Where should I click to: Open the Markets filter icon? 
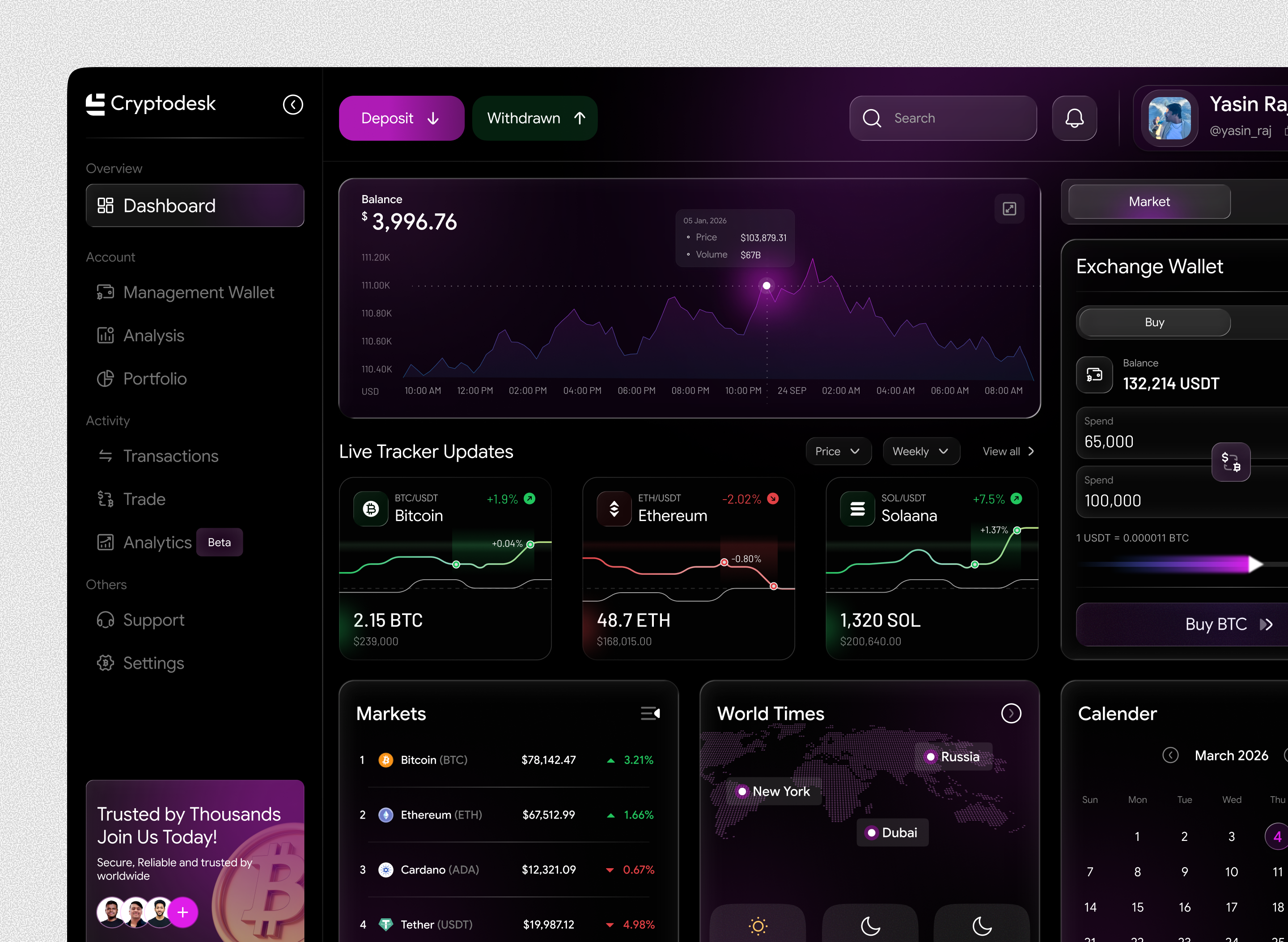650,713
